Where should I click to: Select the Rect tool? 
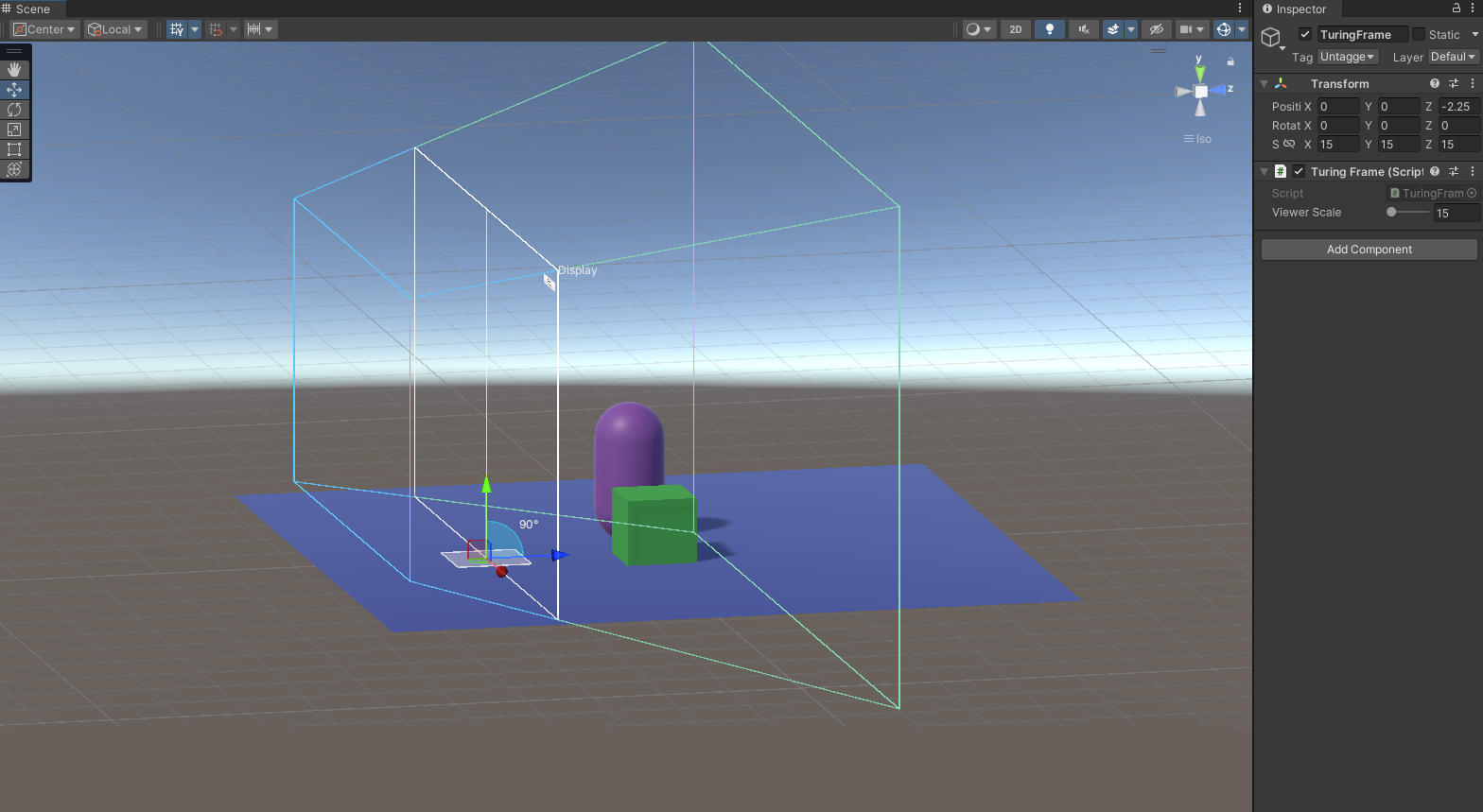coord(14,149)
